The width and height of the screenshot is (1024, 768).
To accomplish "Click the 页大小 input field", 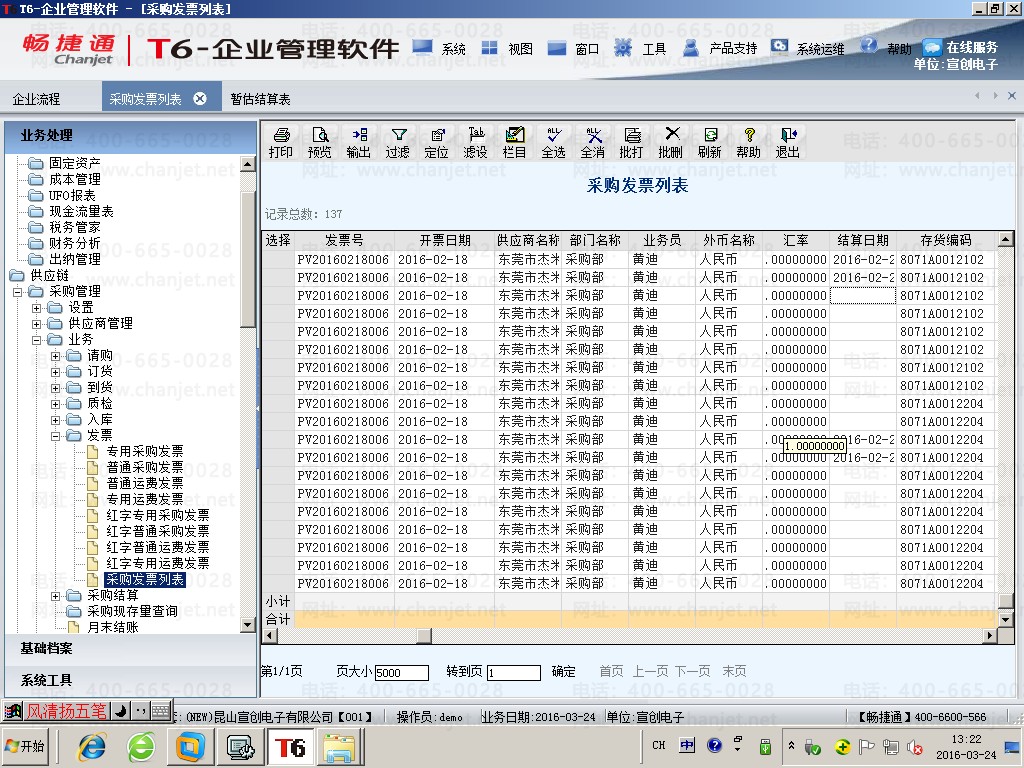I will click(x=402, y=673).
